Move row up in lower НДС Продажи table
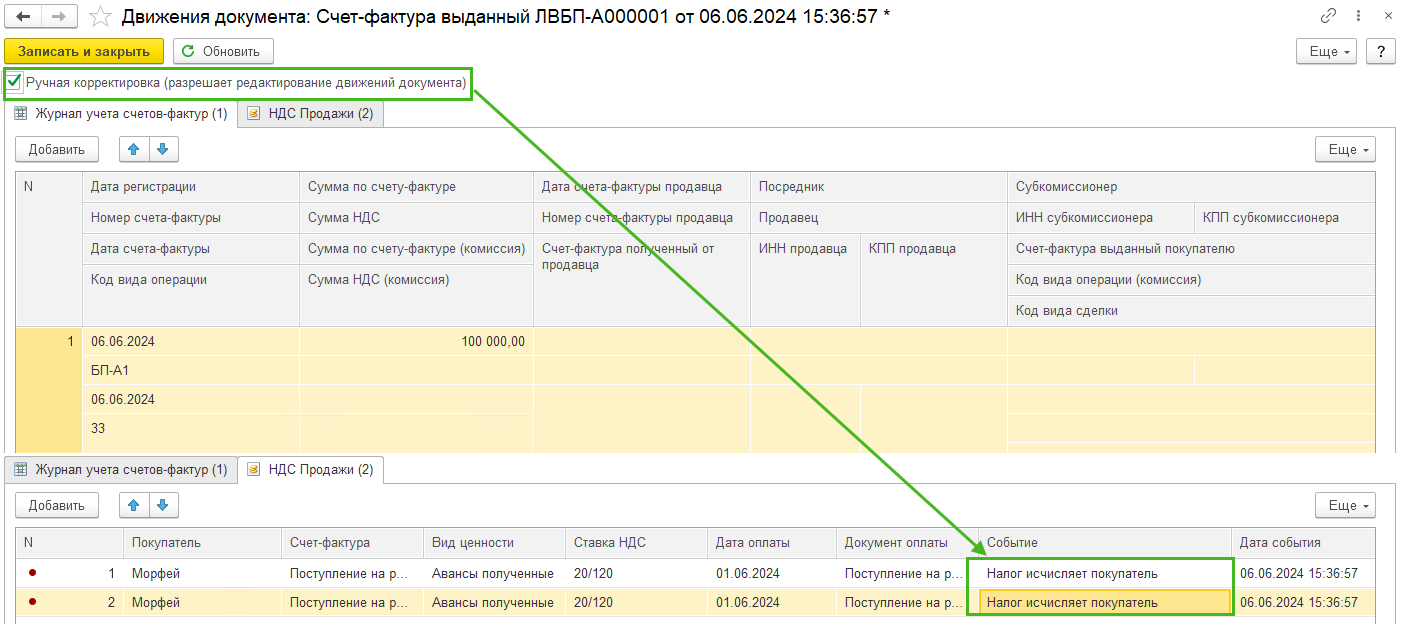The height and width of the screenshot is (624, 1409). point(134,505)
